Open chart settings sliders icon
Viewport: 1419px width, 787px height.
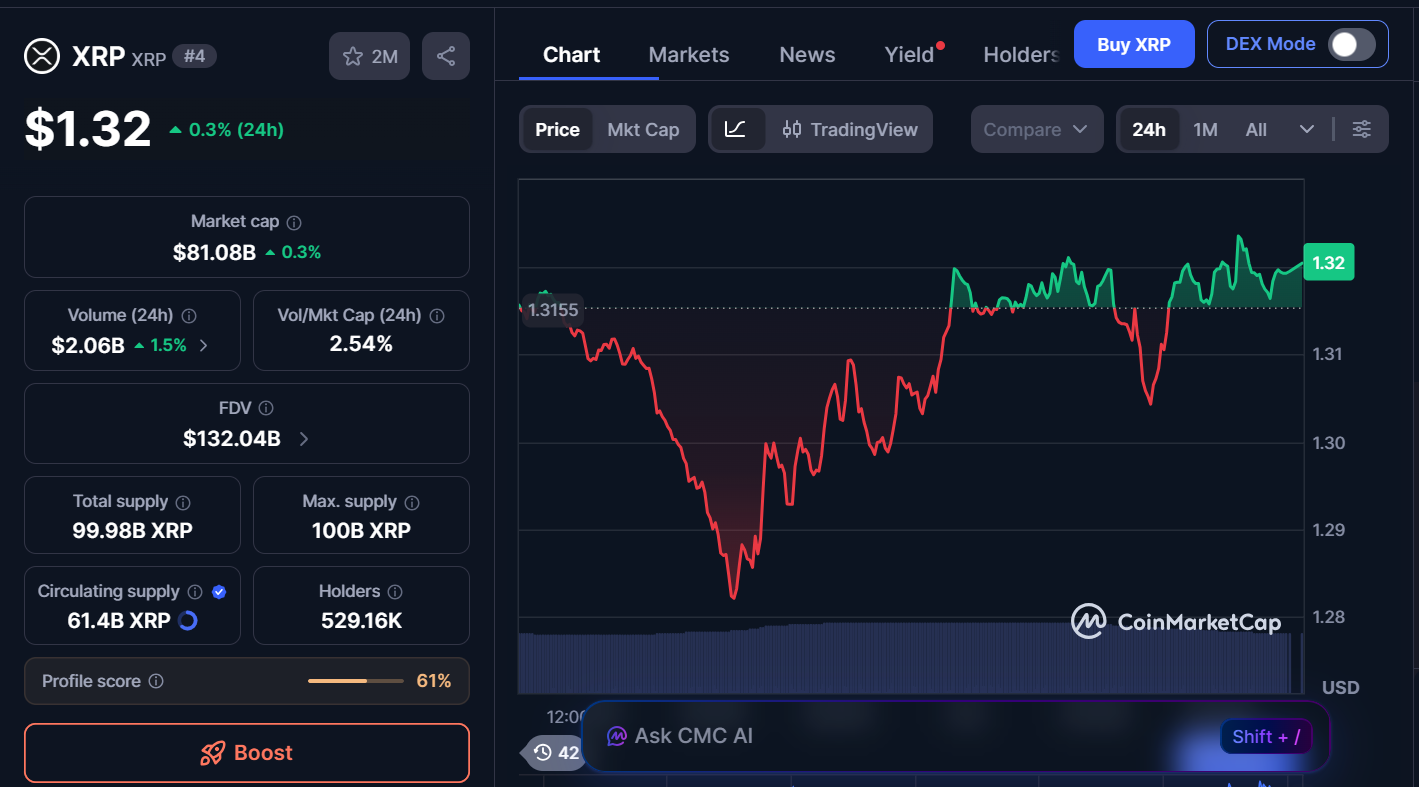pos(1361,129)
